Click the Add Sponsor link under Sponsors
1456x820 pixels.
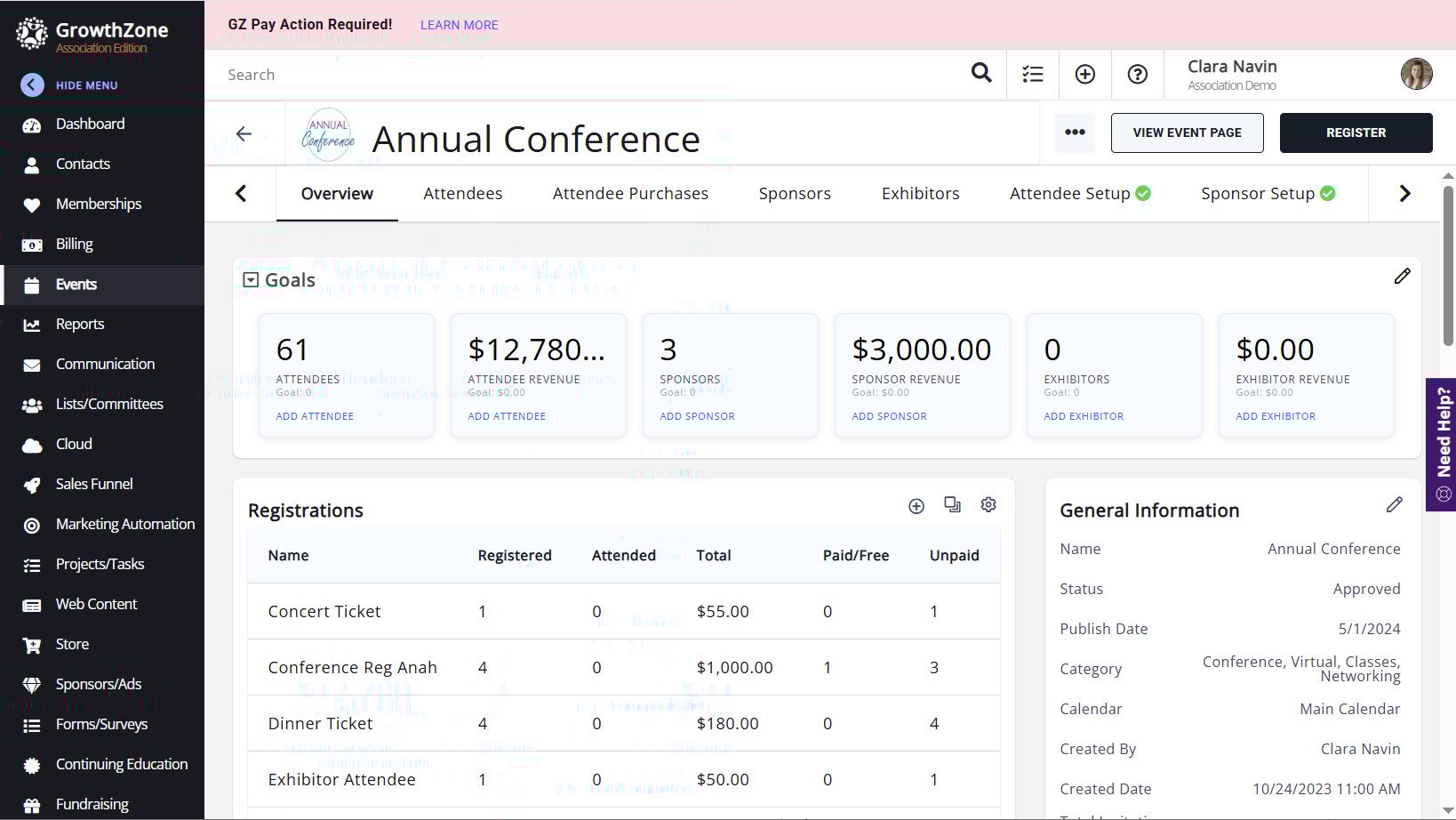pyautogui.click(x=697, y=416)
